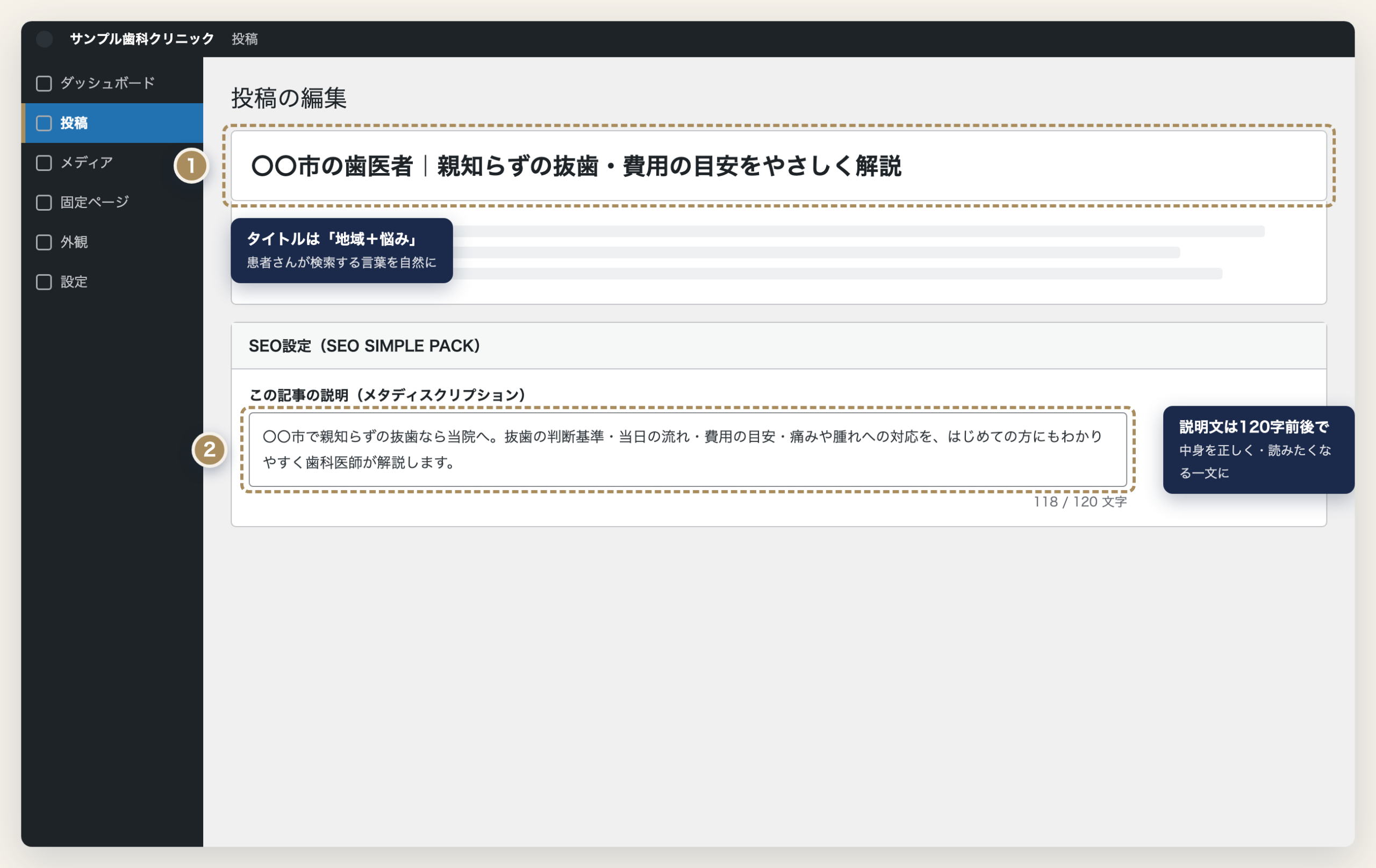Click into the meta description textarea
This screenshot has width=1376, height=868.
[687, 450]
